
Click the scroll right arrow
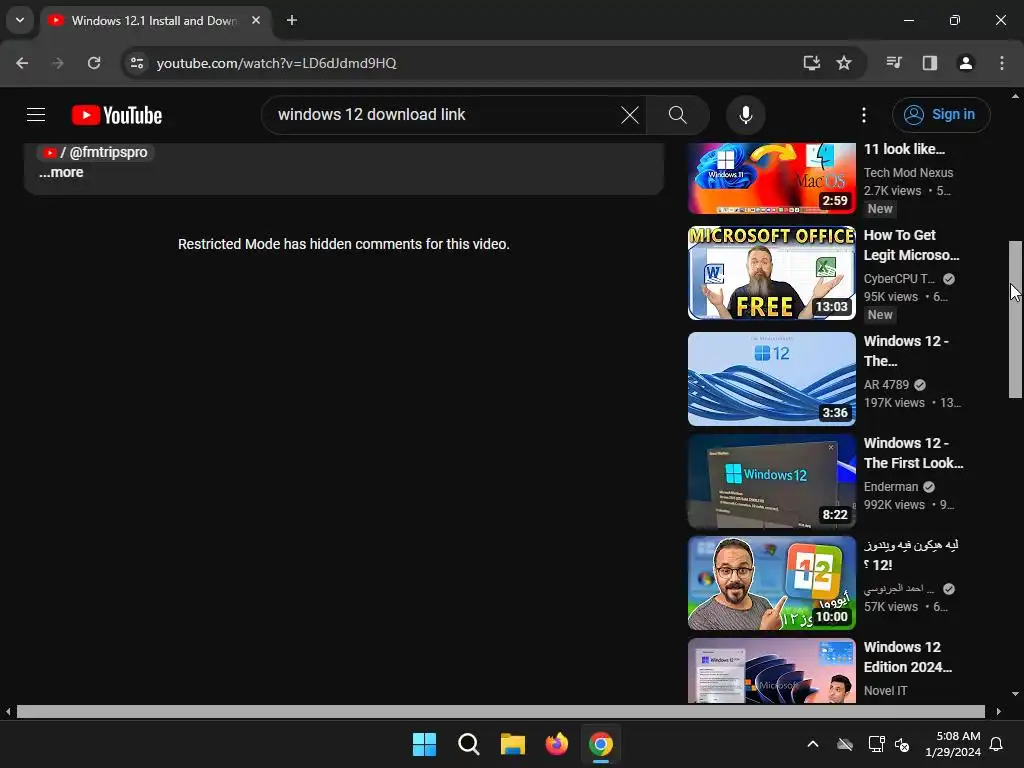pyautogui.click(x=999, y=711)
